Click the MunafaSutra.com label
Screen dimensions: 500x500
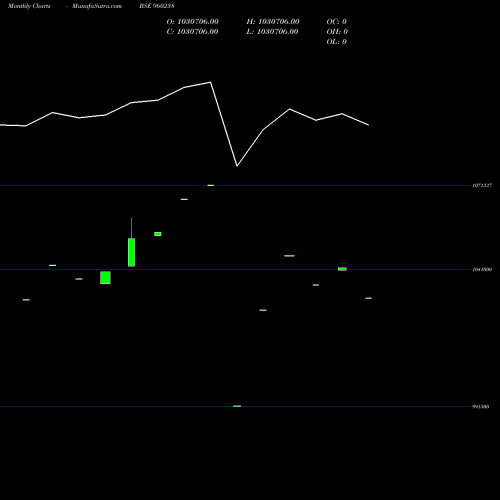coord(97,6)
